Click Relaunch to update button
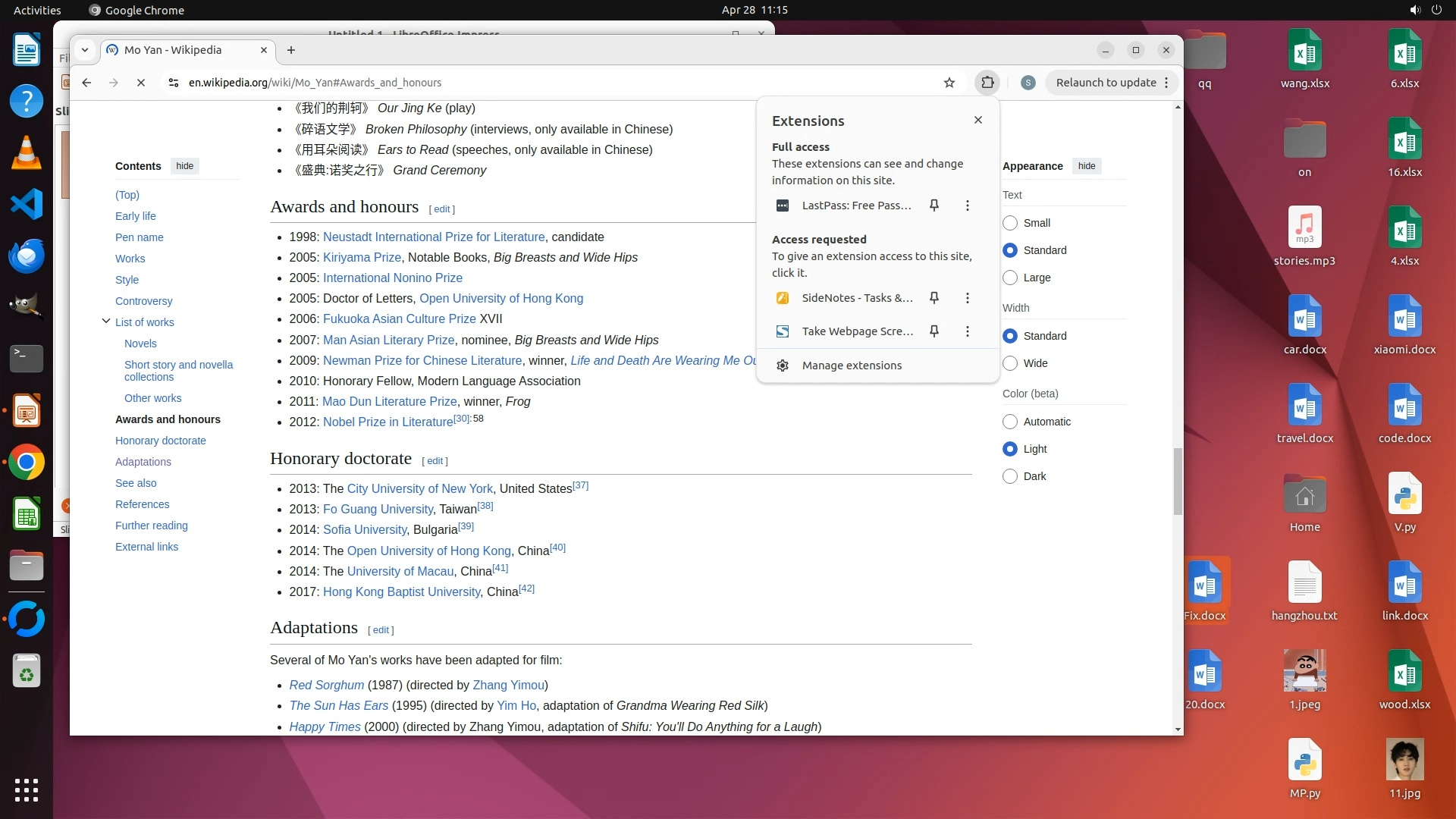1456x819 pixels. coord(1106,83)
